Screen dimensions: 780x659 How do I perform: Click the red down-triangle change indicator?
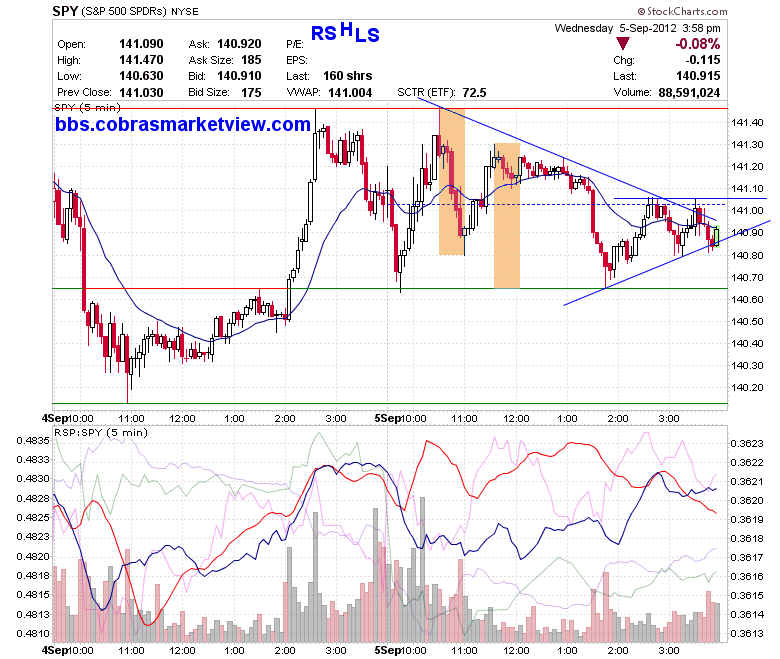(x=622, y=43)
